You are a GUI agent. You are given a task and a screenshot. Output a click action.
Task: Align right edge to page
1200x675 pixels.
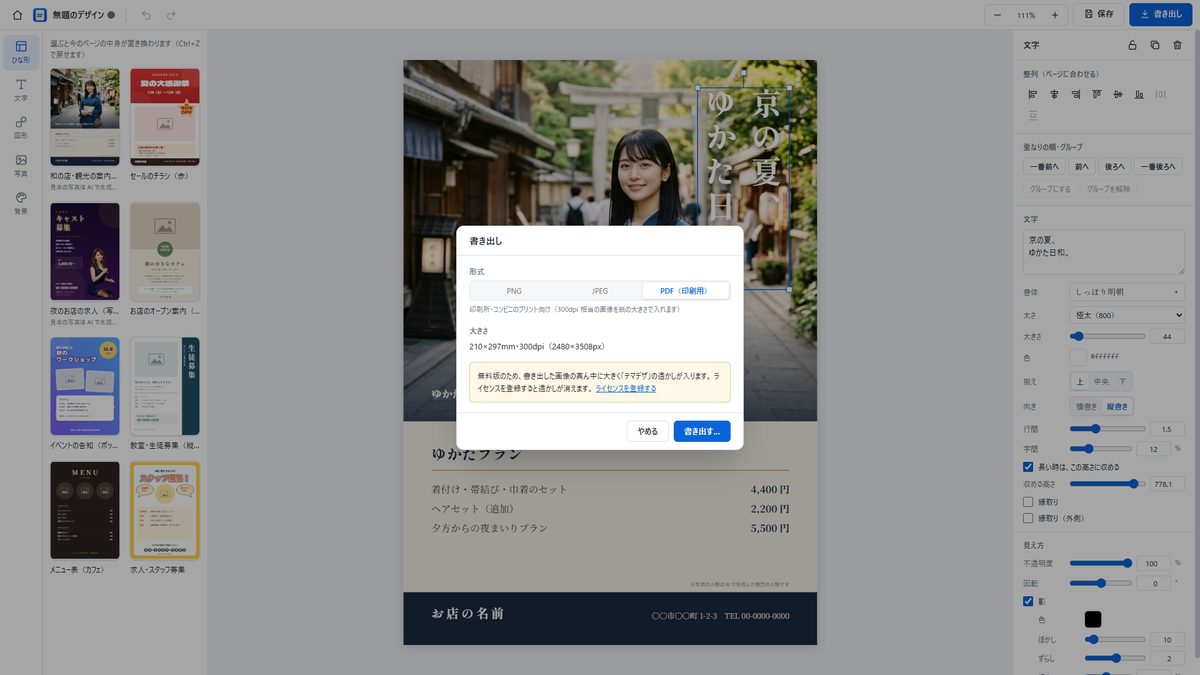tap(1075, 95)
